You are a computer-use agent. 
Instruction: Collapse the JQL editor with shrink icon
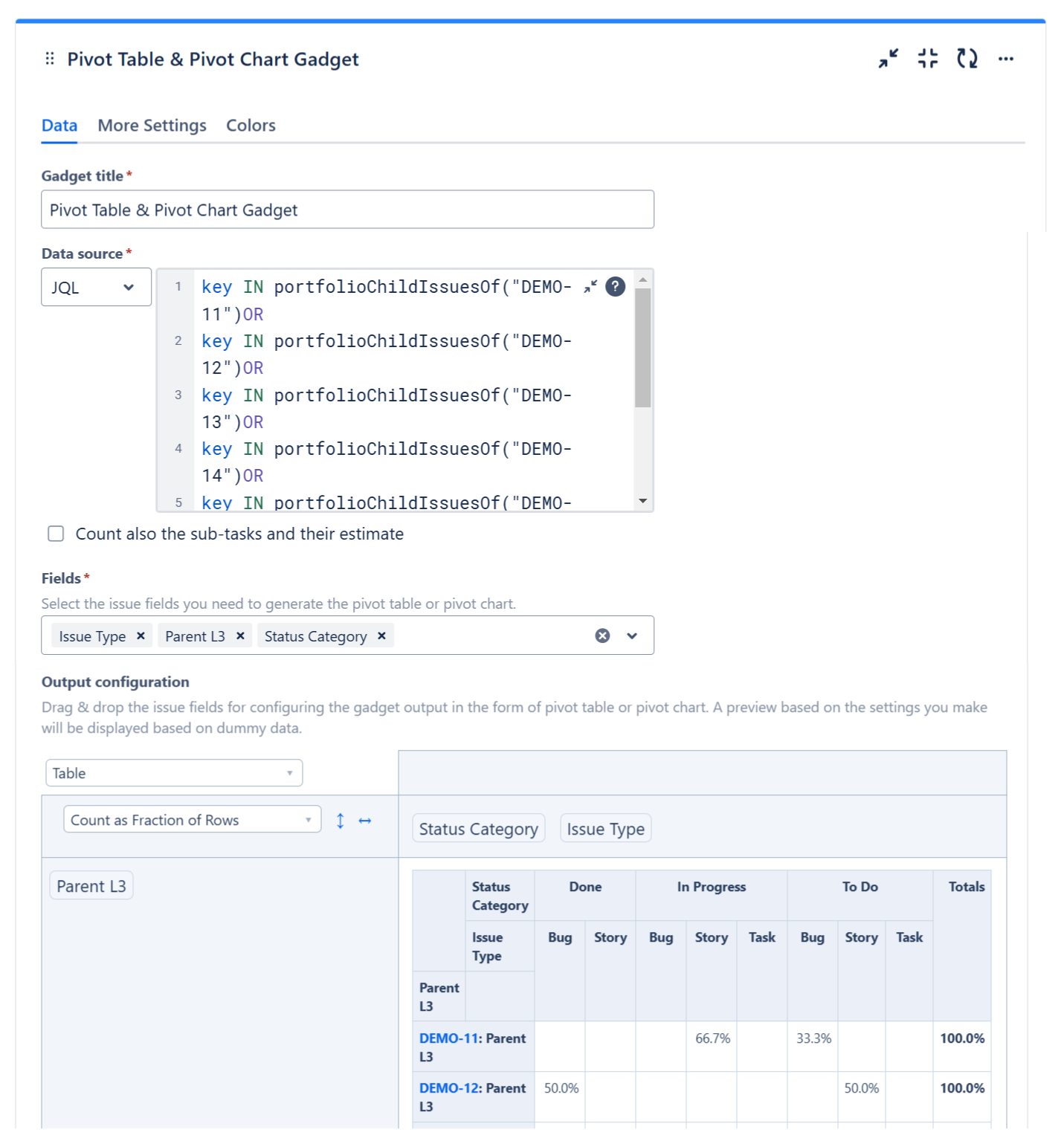[590, 287]
